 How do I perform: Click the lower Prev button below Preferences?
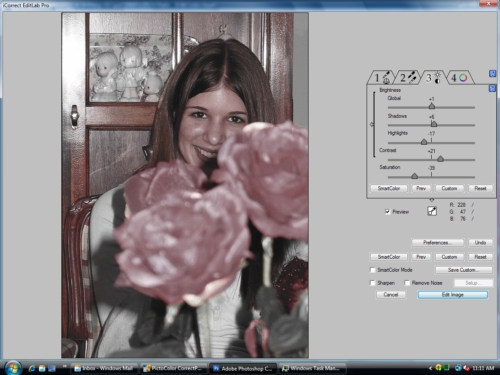pos(421,257)
